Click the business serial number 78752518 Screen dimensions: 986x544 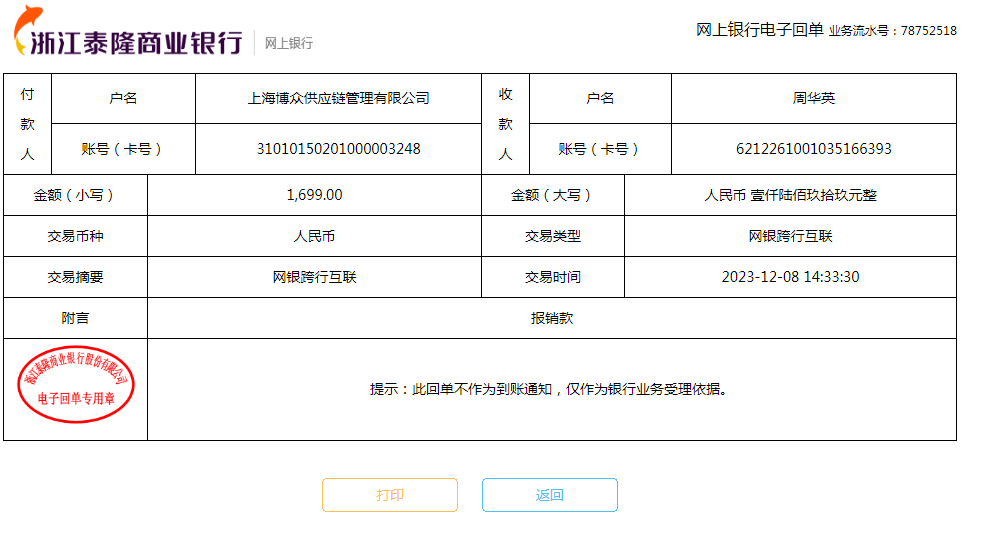pyautogui.click(x=928, y=31)
